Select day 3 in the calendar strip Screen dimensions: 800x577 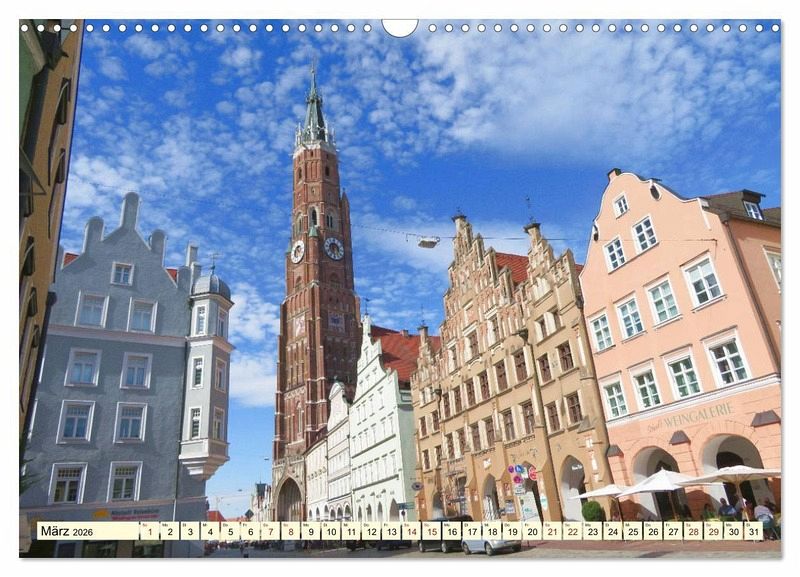tap(189, 531)
